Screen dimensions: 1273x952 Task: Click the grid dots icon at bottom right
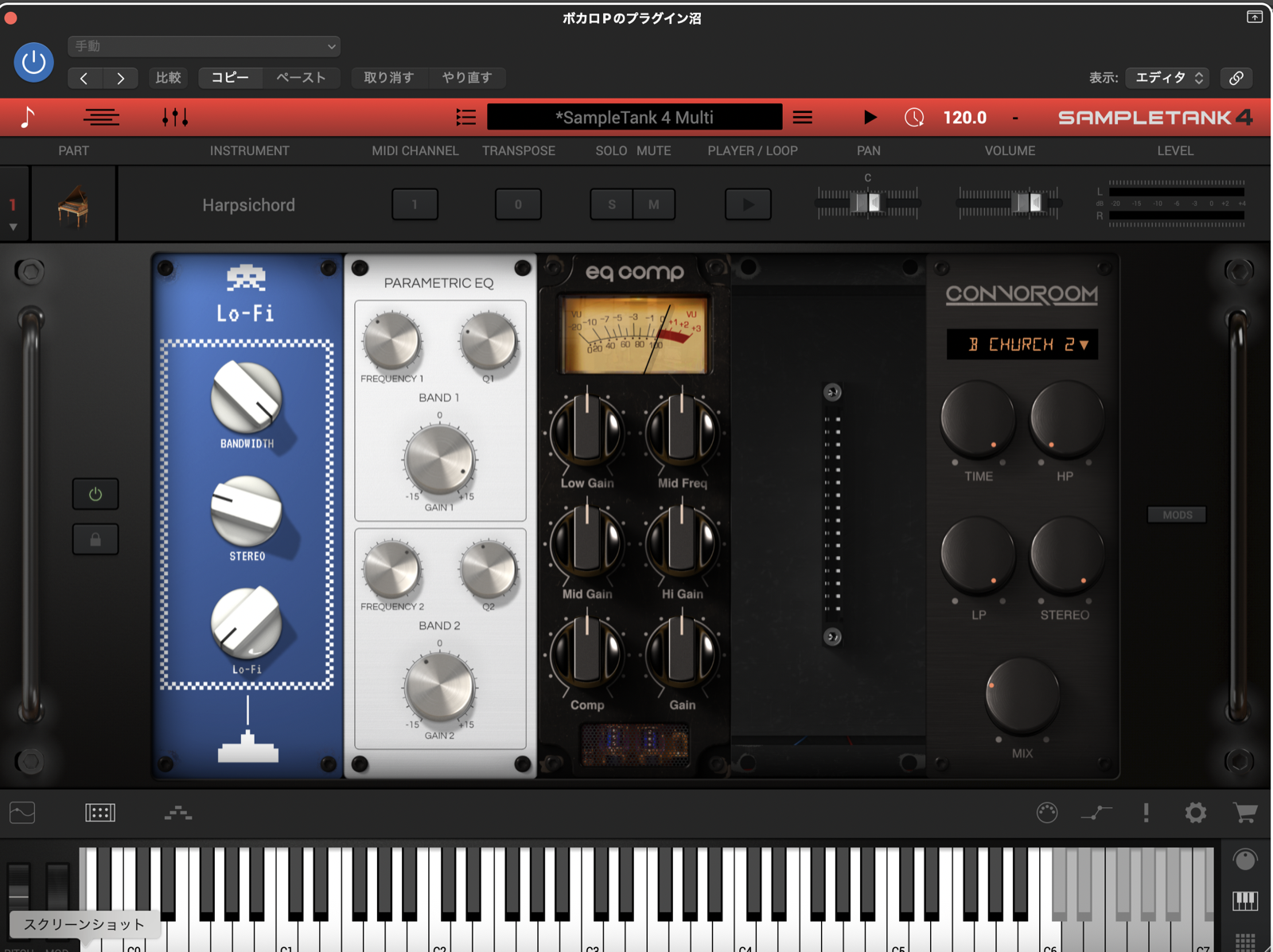pyautogui.click(x=1245, y=942)
